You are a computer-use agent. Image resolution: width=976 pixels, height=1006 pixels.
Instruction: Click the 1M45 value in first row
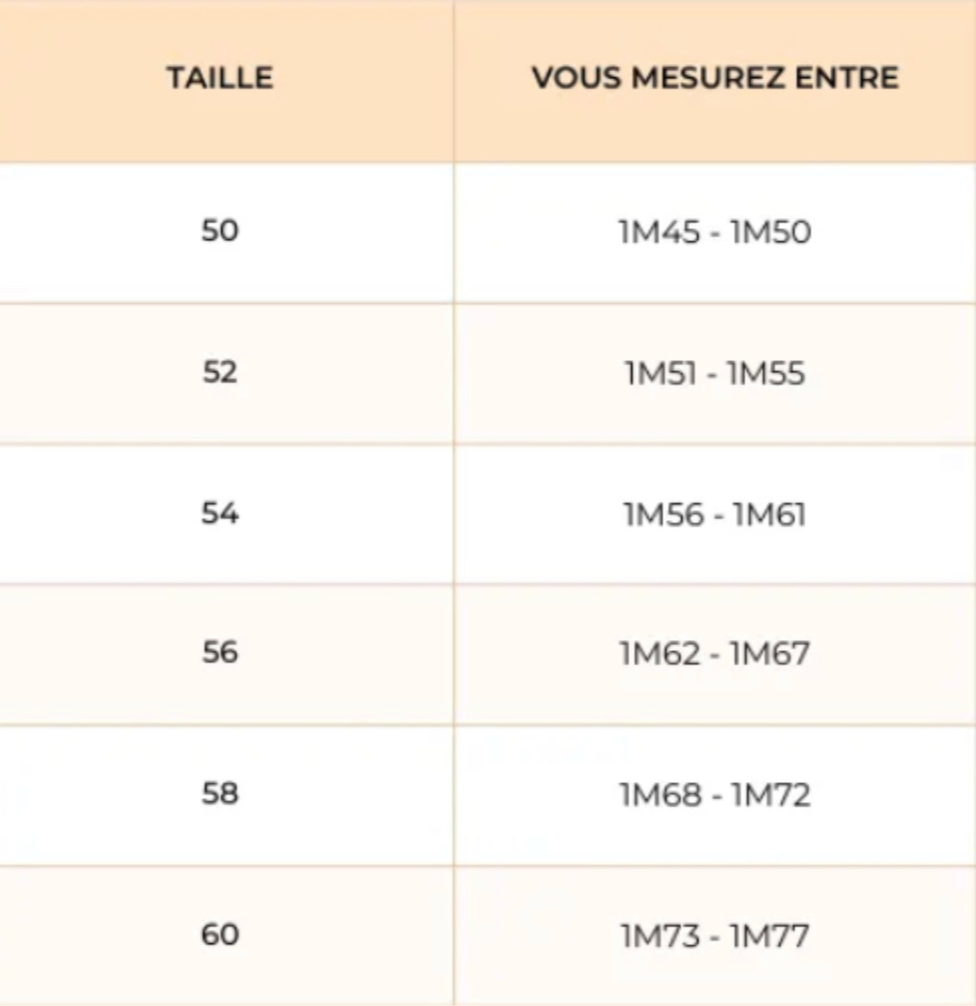tap(659, 232)
